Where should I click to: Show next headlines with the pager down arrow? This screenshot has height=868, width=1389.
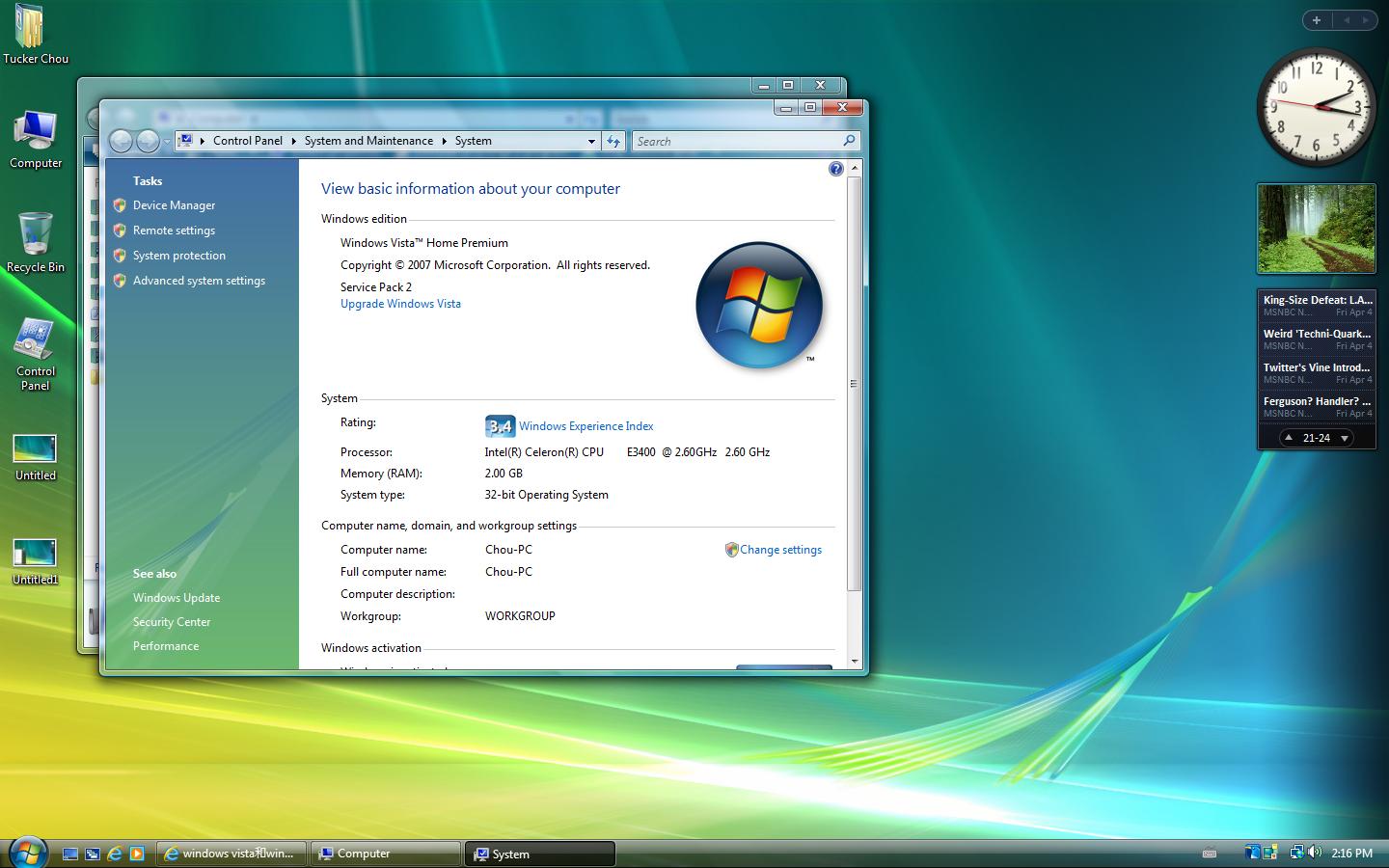point(1343,437)
